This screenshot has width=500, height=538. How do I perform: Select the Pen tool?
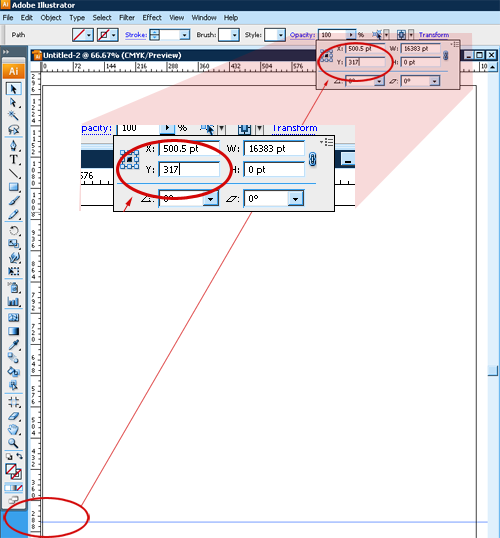click(13, 145)
